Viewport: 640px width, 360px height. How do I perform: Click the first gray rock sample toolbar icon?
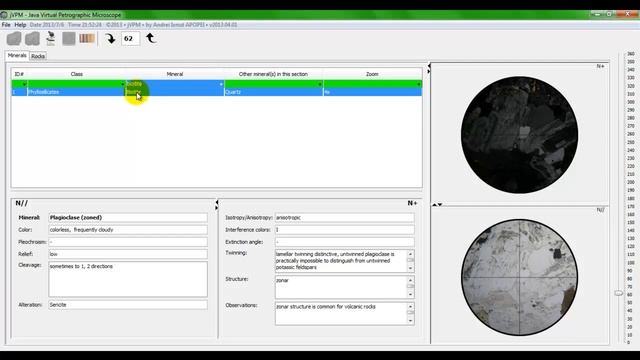click(14, 39)
